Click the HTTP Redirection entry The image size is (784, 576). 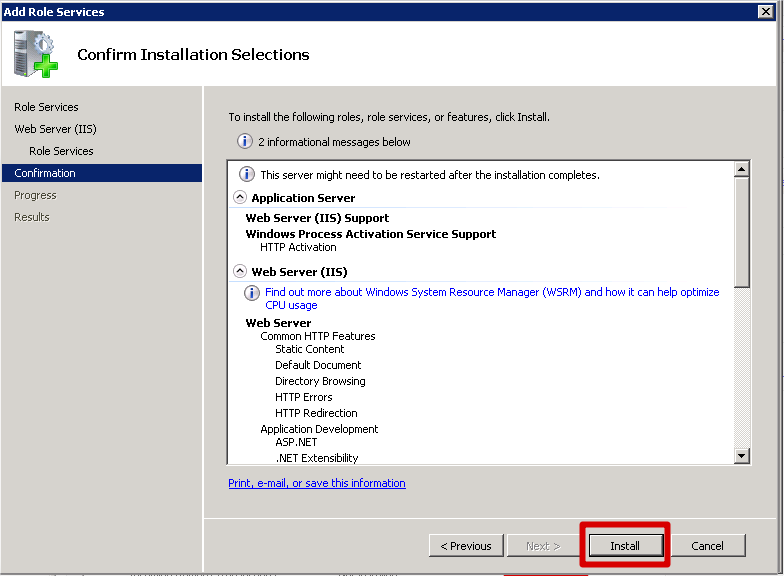(316, 413)
